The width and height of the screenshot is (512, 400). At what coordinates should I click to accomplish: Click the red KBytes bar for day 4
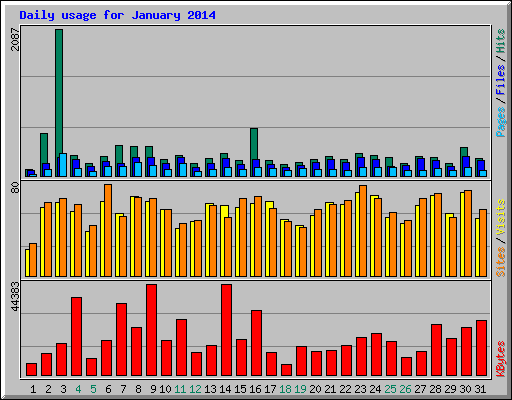[76, 337]
